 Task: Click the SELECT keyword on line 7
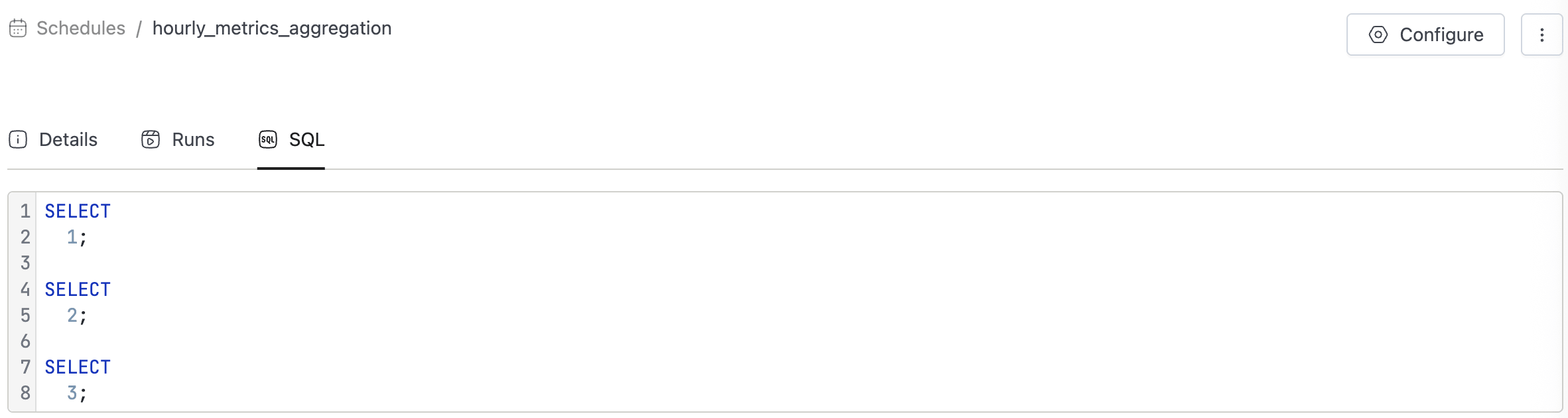tap(78, 368)
